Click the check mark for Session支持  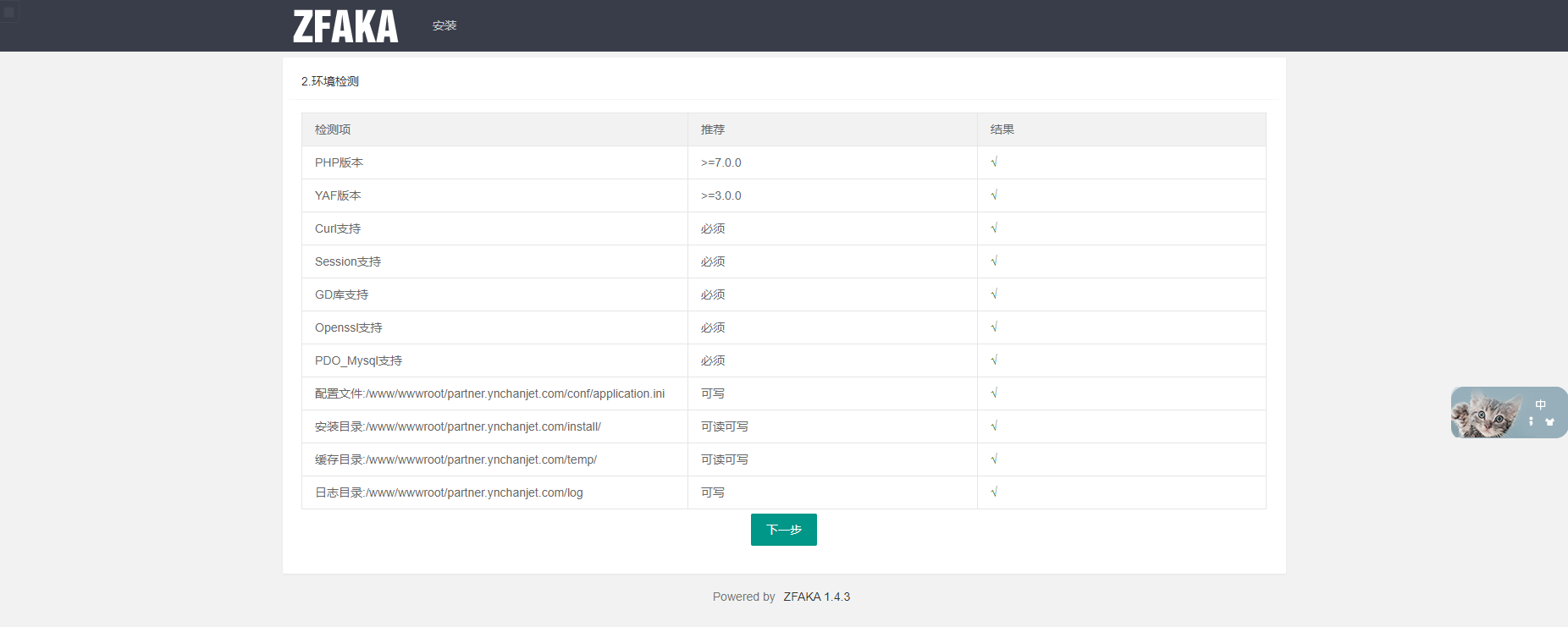point(994,261)
